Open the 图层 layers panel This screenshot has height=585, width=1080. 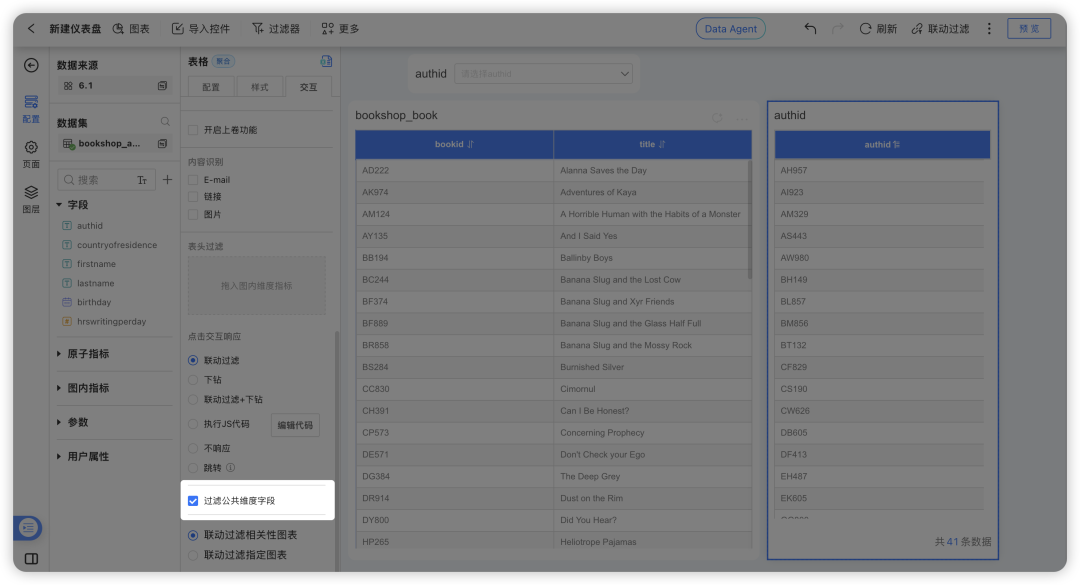click(x=31, y=199)
